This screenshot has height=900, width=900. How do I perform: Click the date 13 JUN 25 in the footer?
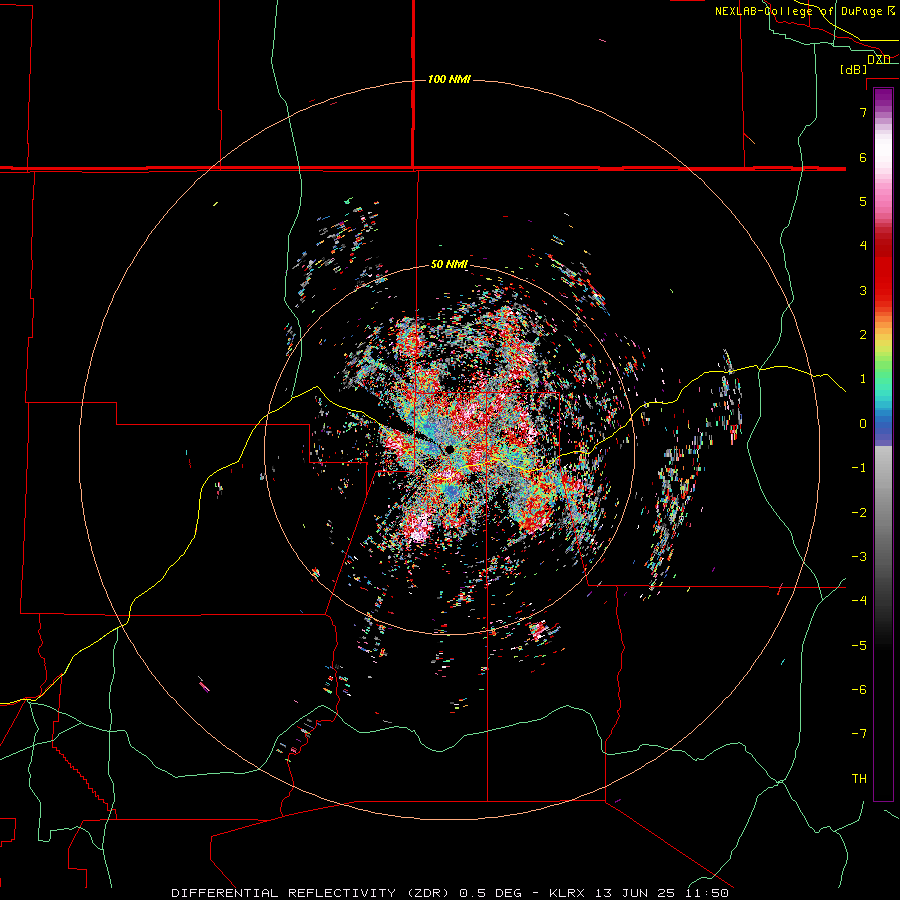pos(635,893)
